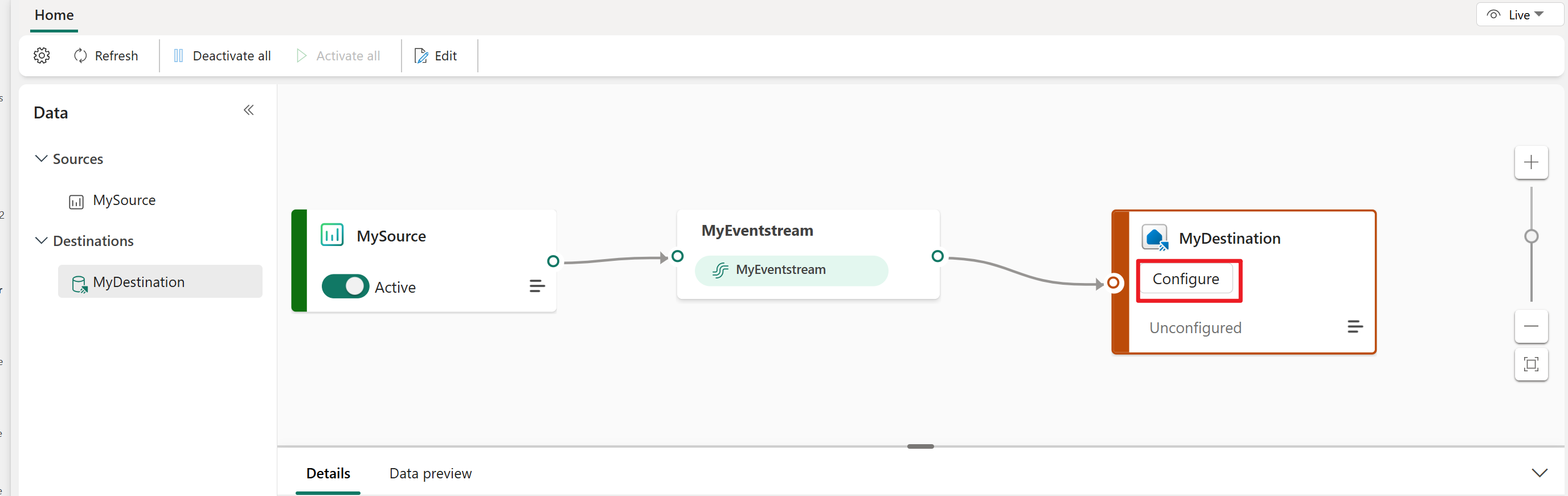Click MySource chart icon on node

tap(333, 235)
